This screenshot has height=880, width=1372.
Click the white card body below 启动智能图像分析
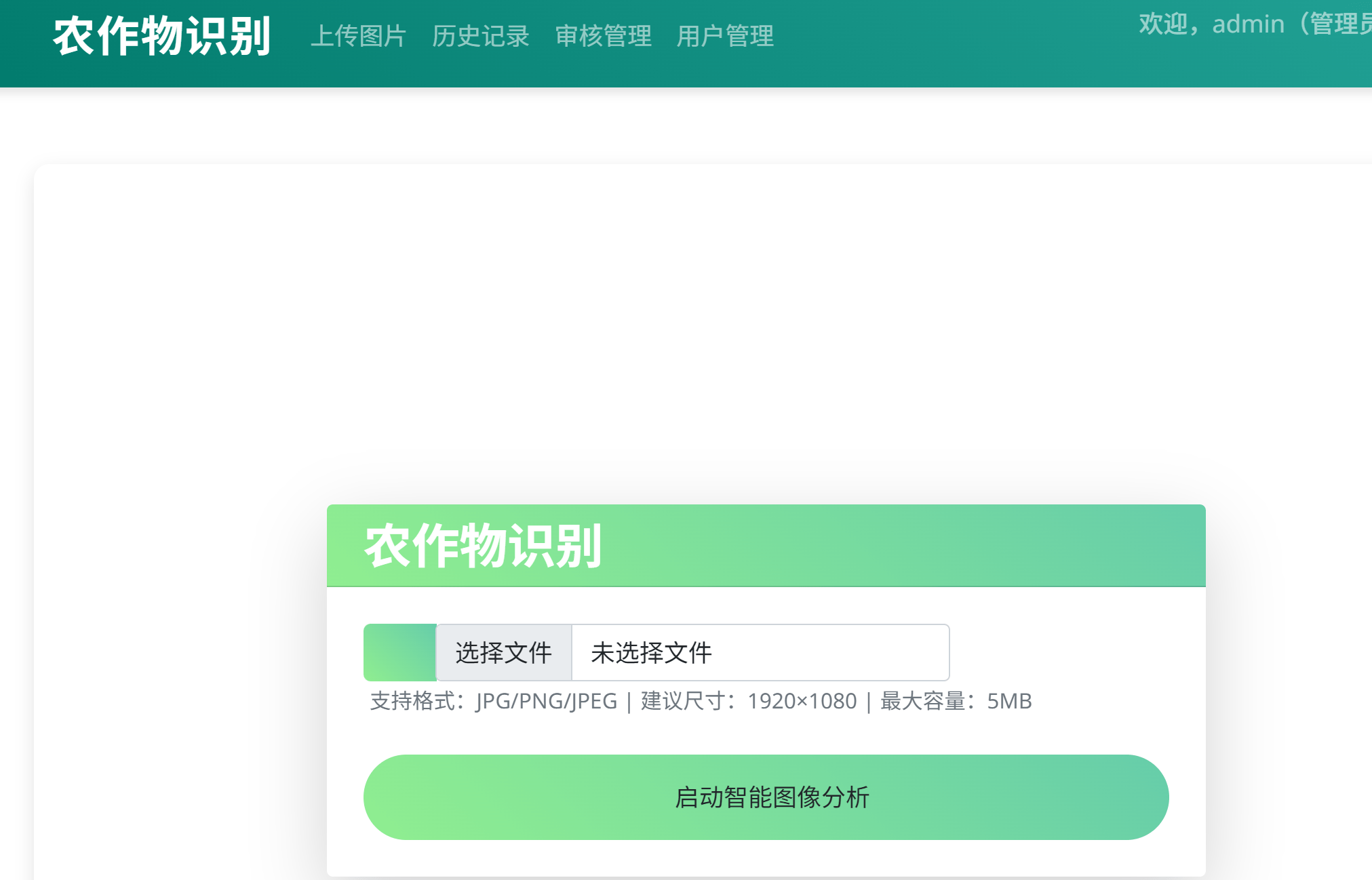click(766, 859)
